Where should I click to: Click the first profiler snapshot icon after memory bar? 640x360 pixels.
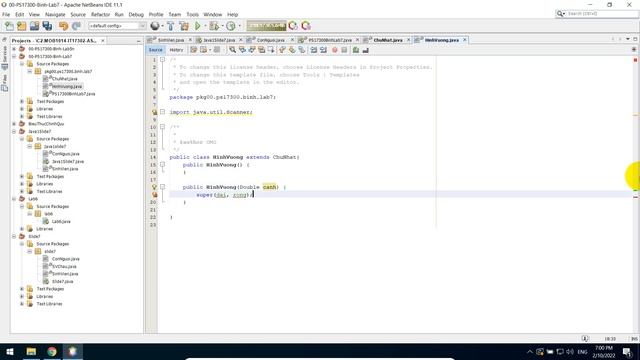click(x=293, y=26)
